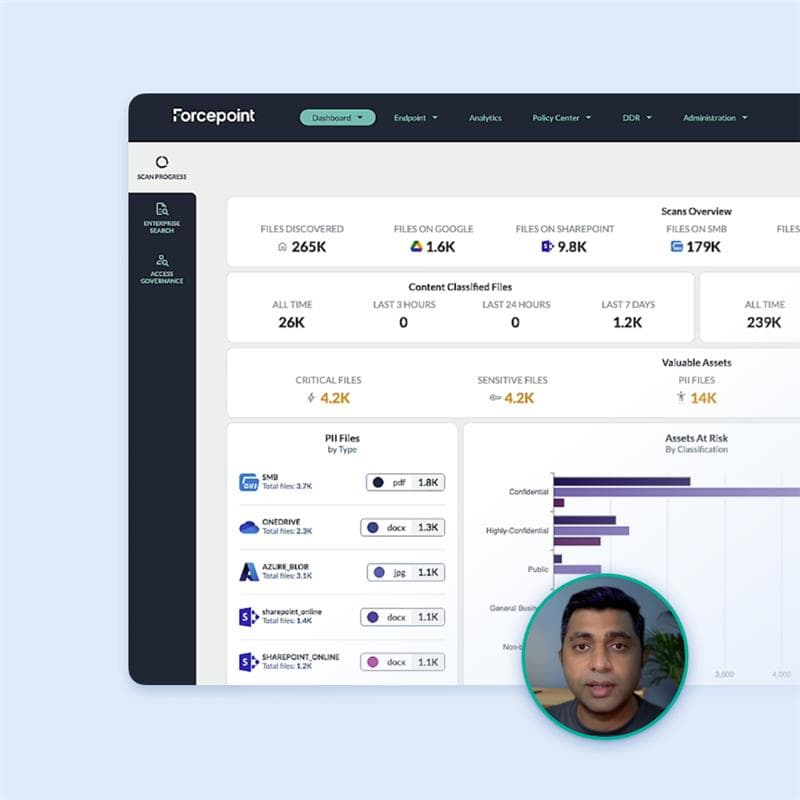Click the Scan Progress spinner icon
Image resolution: width=800 pixels, height=800 pixels.
162,162
